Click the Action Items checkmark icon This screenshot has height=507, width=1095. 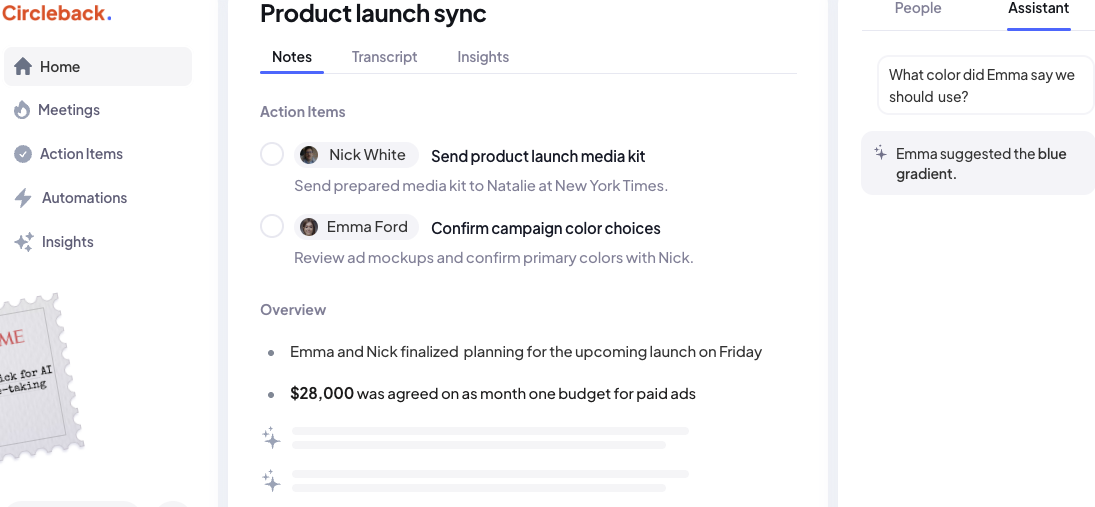[23, 154]
